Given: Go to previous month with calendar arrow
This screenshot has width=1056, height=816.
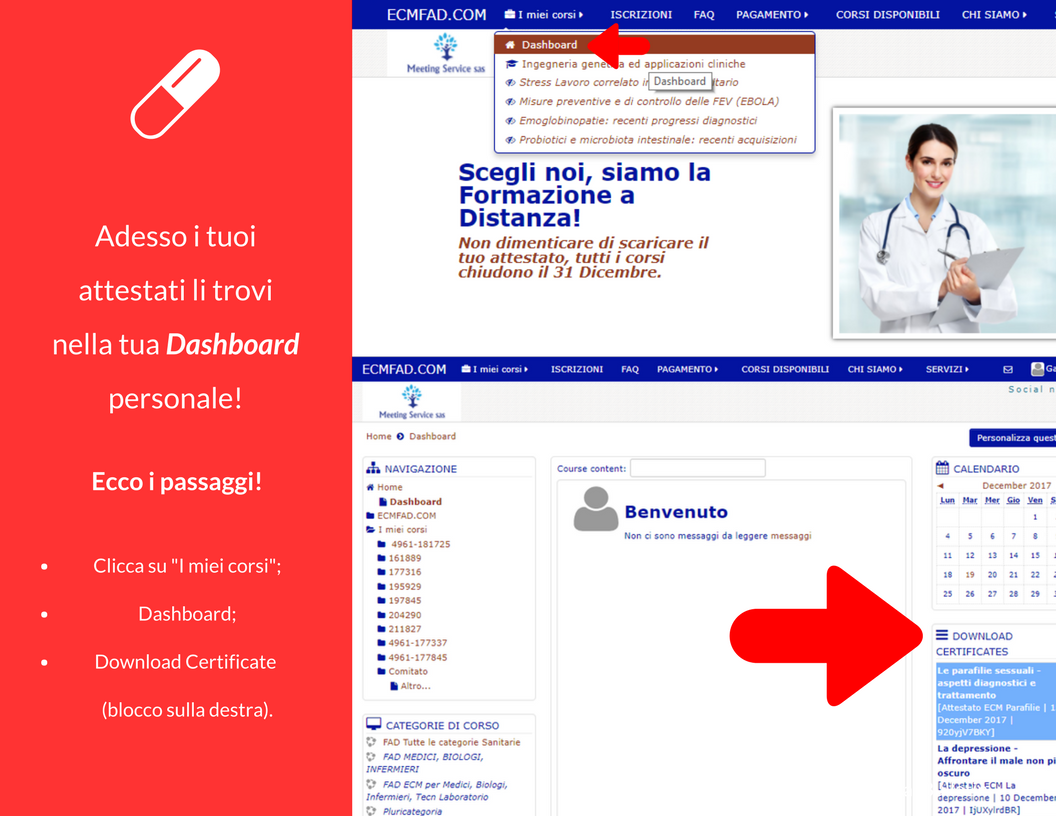Looking at the screenshot, I should pyautogui.click(x=940, y=485).
